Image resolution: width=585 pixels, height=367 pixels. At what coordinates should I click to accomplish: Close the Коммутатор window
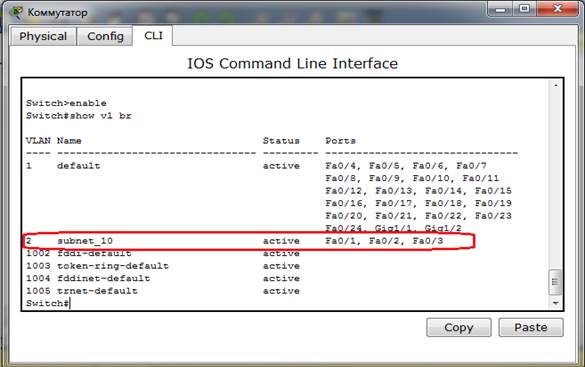557,9
